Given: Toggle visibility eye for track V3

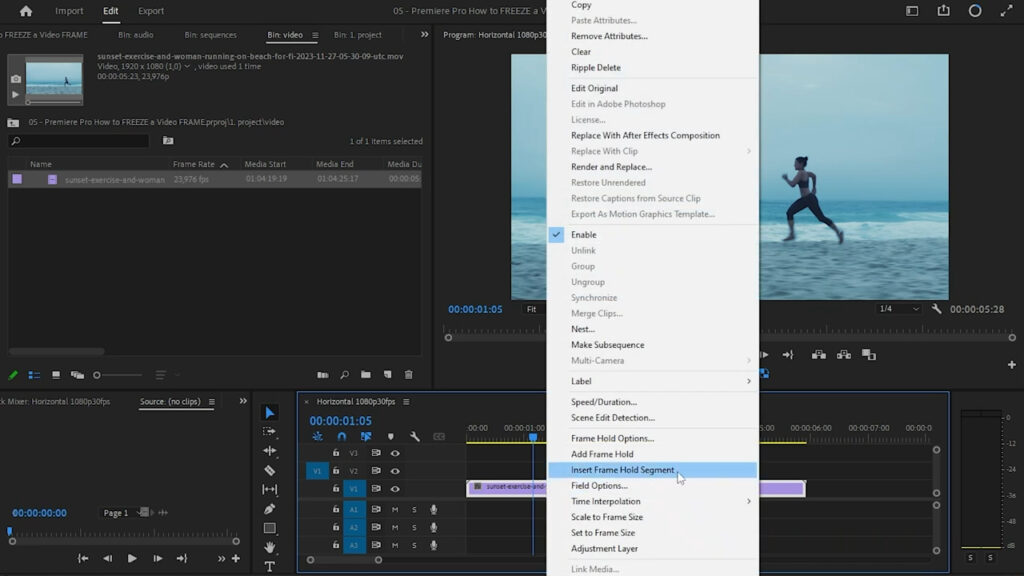Looking at the screenshot, I should point(395,453).
